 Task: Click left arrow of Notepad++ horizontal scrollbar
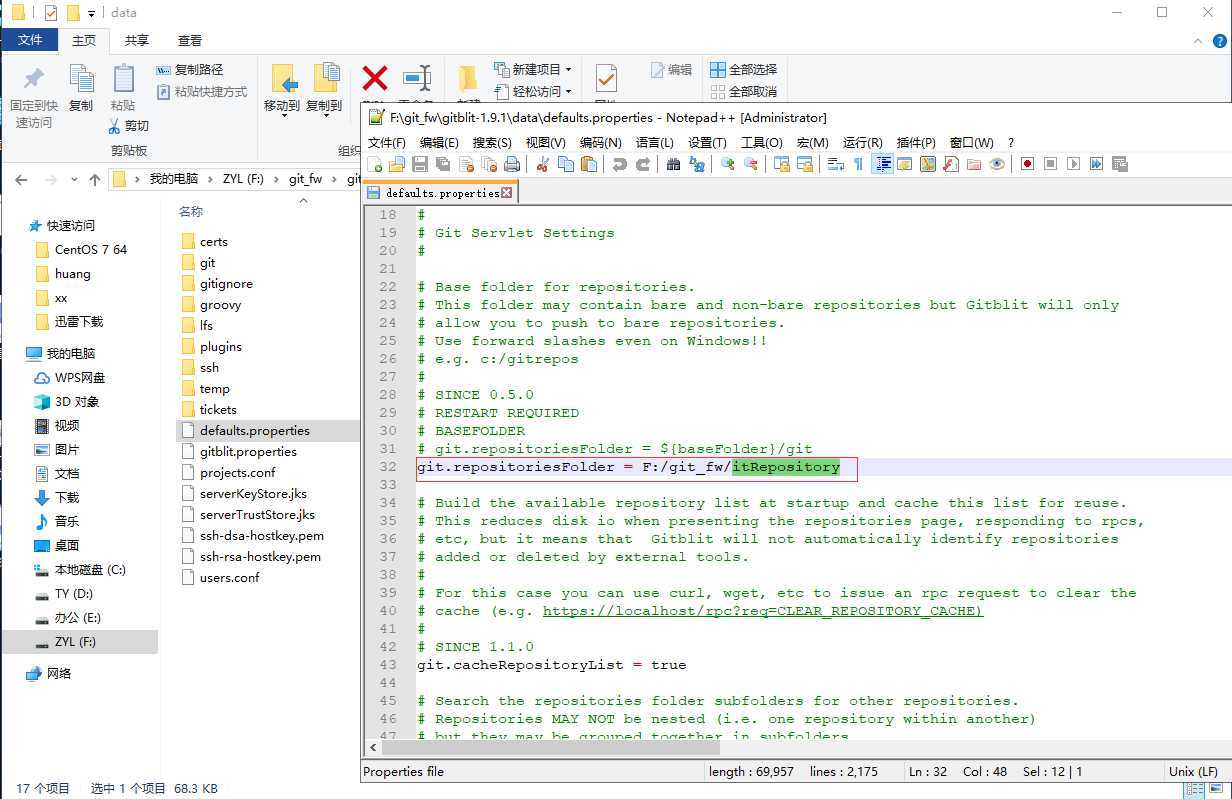(373, 747)
